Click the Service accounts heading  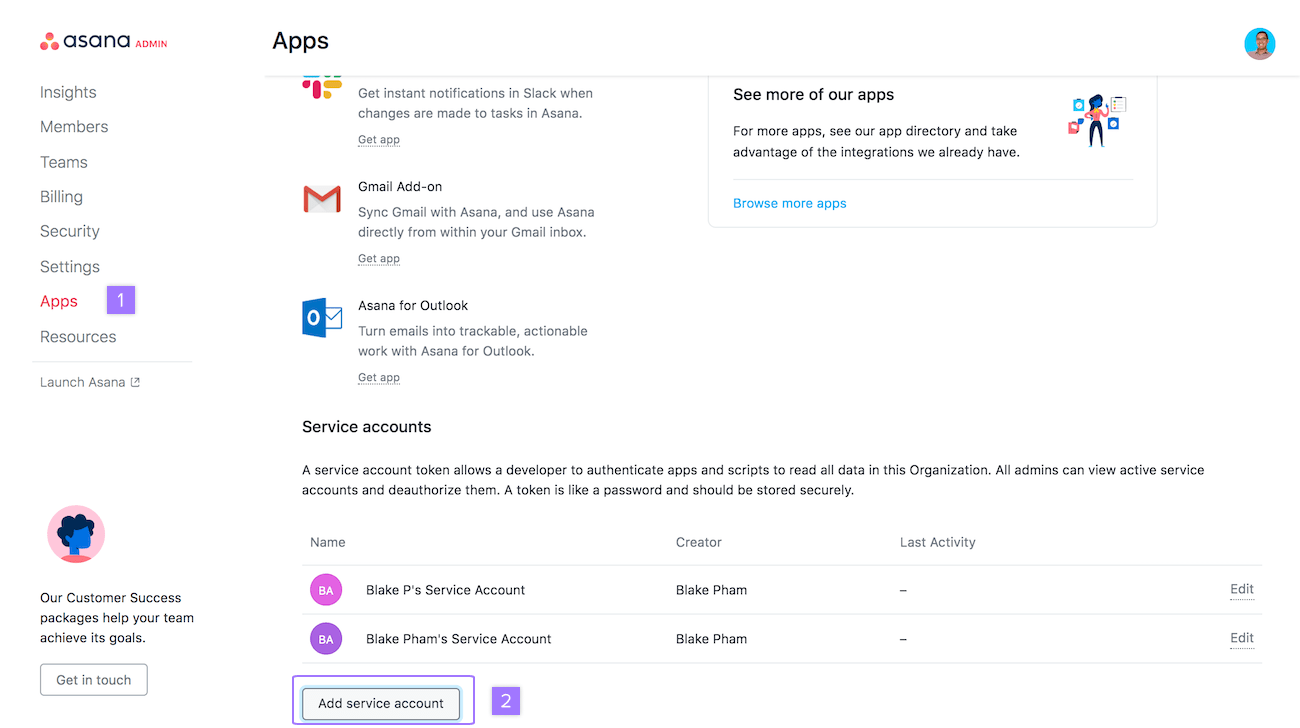point(367,427)
